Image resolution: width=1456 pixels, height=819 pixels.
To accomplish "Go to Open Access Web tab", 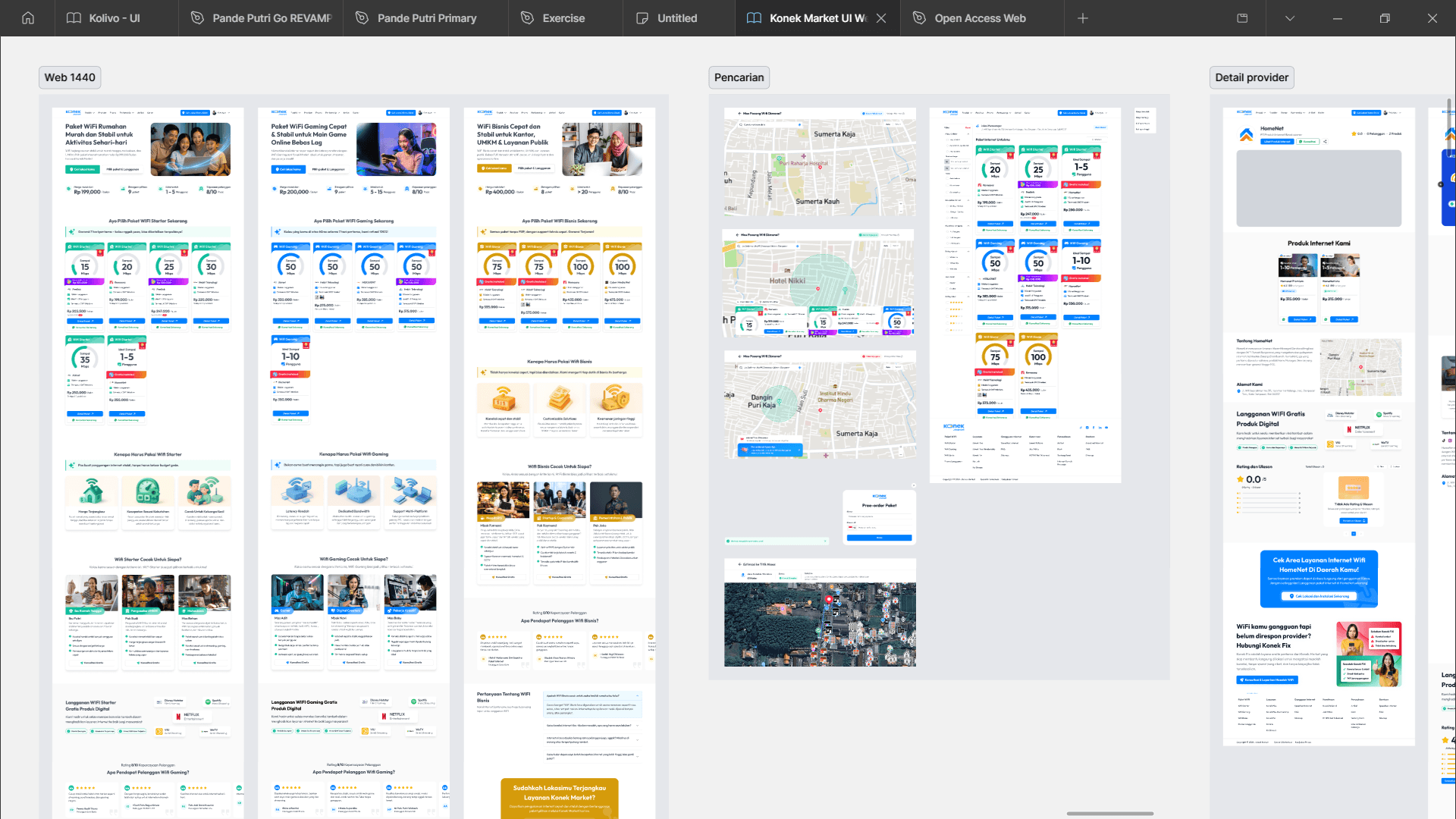I will coord(980,18).
